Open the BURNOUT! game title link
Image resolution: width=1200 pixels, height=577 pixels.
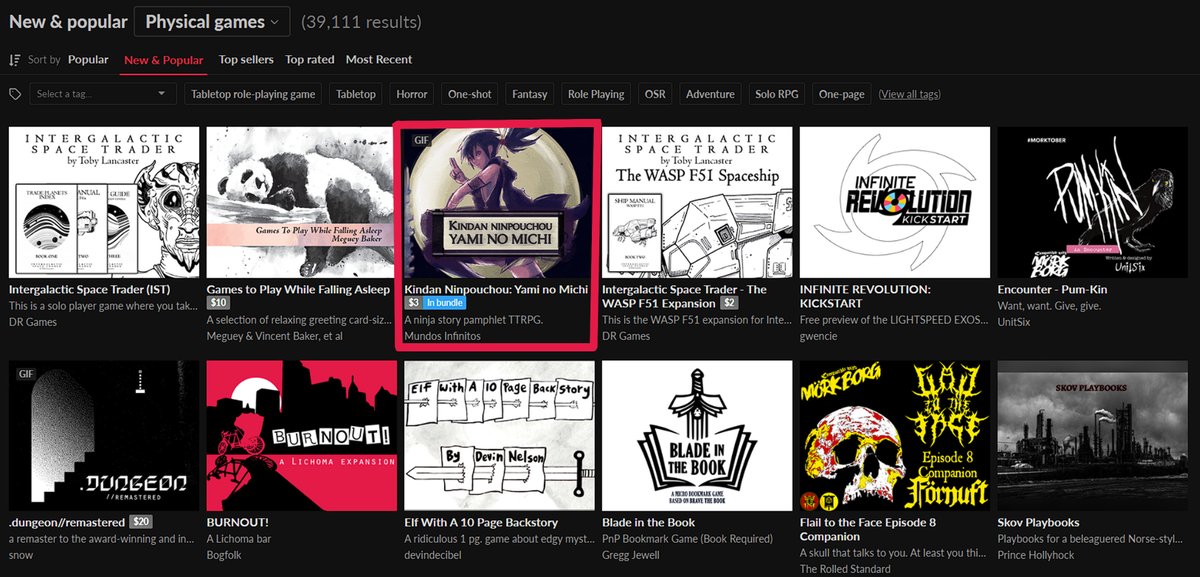pyautogui.click(x=237, y=522)
